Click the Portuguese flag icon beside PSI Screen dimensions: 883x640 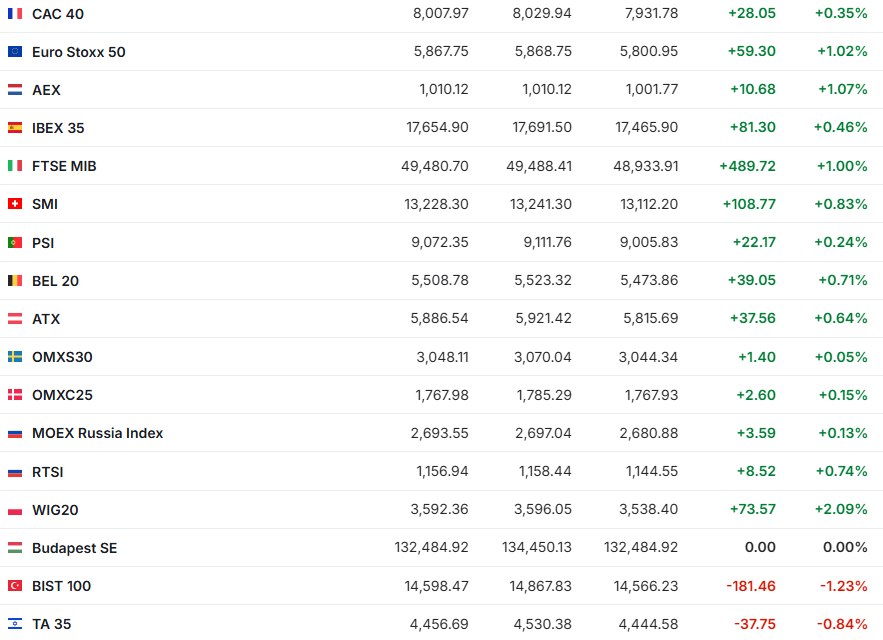15,243
